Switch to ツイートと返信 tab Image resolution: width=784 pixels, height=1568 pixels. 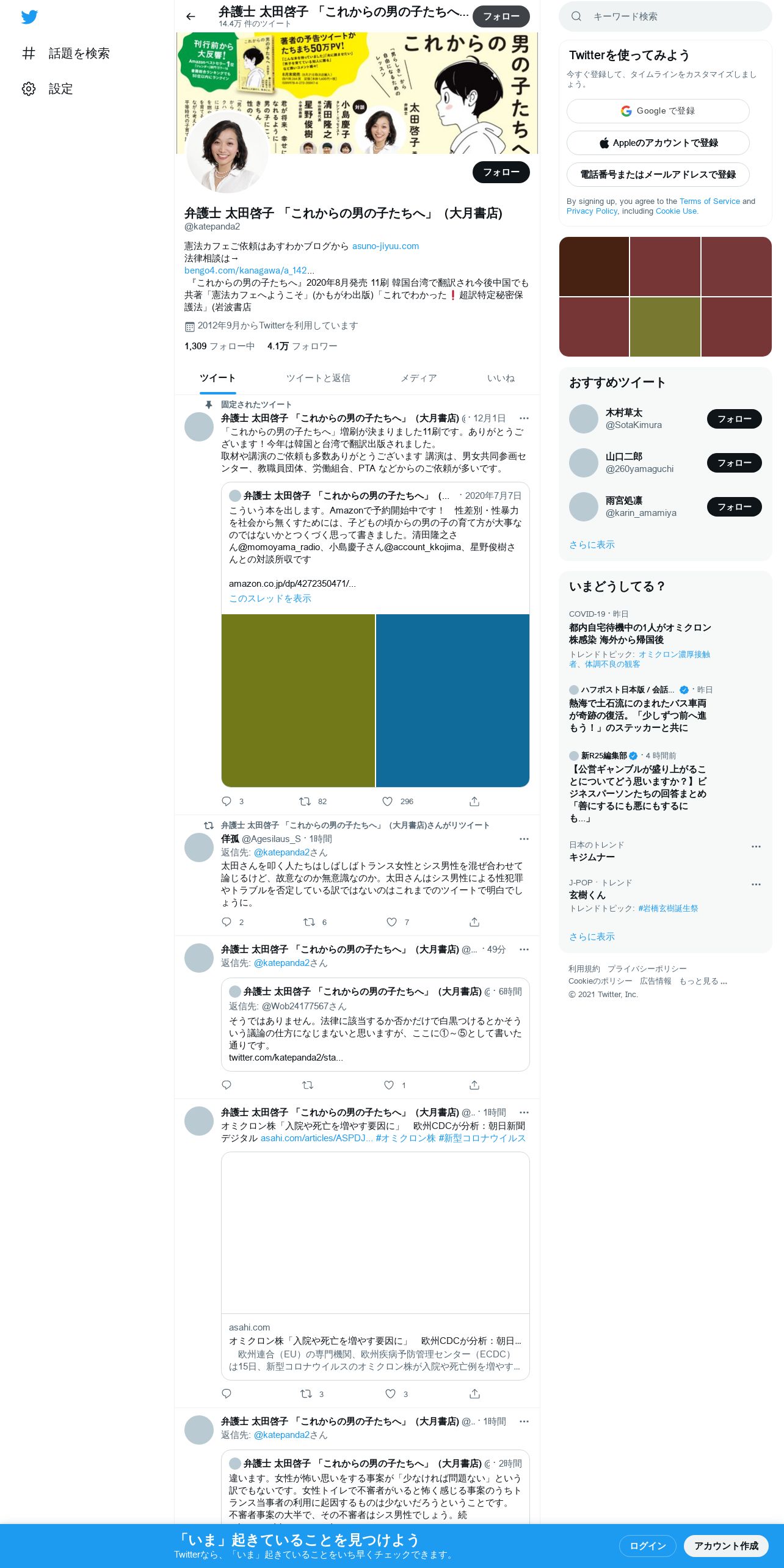[x=318, y=378]
